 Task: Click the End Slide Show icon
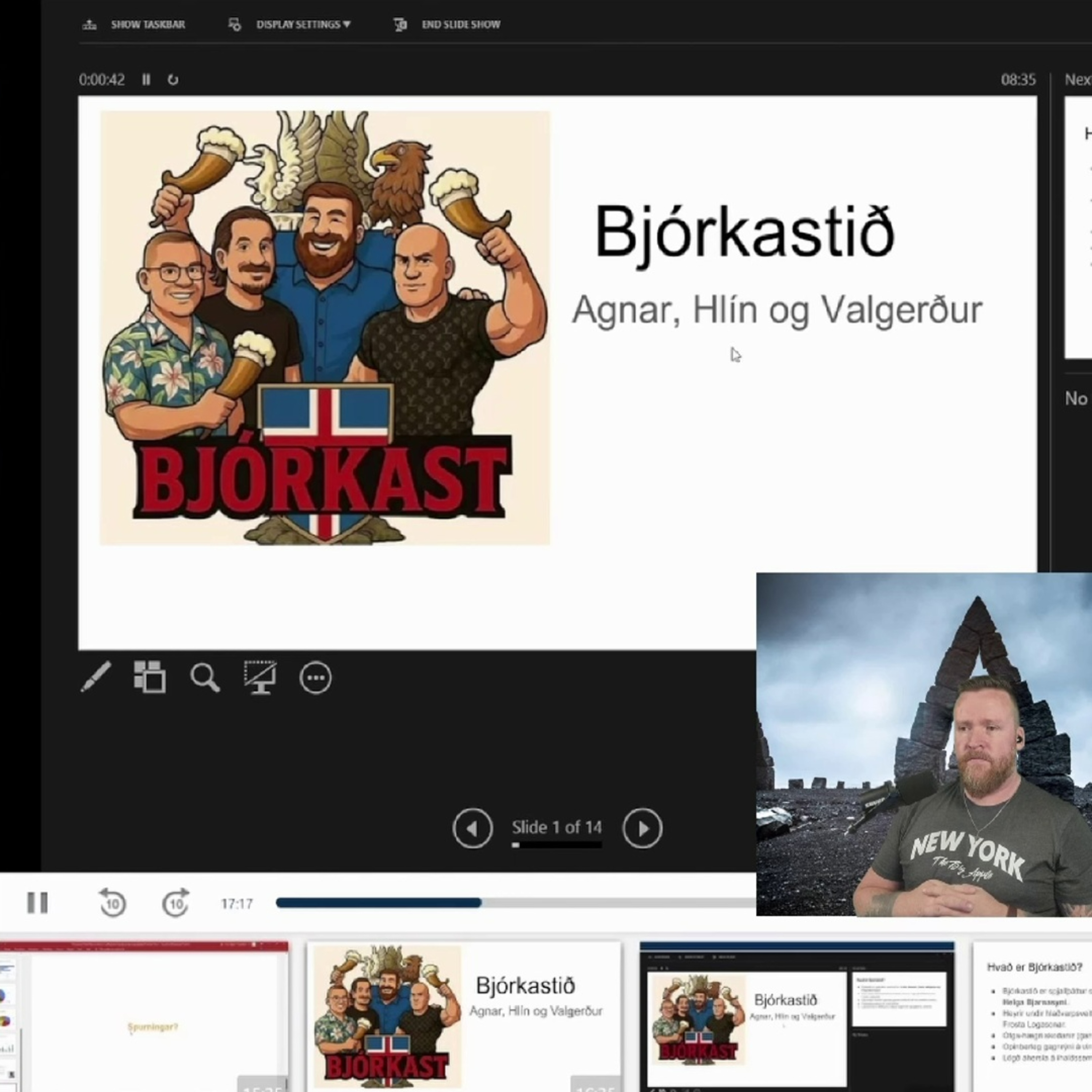[x=400, y=24]
